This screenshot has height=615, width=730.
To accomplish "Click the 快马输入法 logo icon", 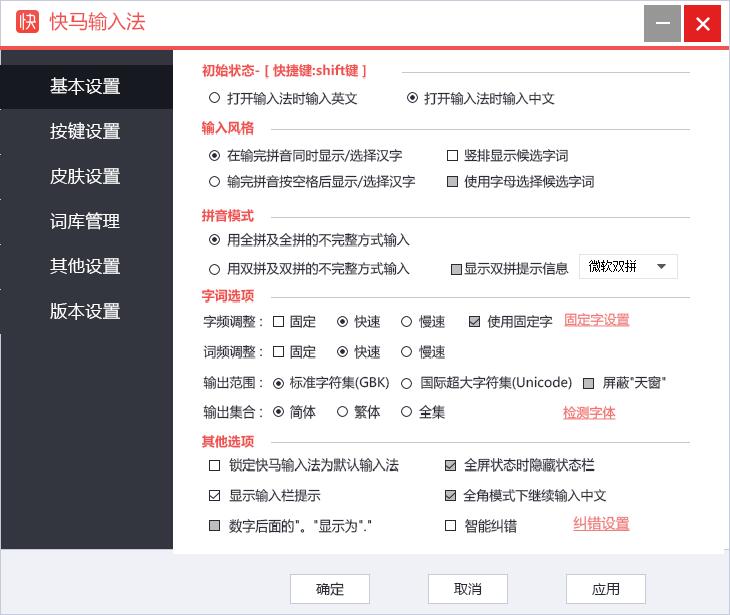I will pos(28,22).
